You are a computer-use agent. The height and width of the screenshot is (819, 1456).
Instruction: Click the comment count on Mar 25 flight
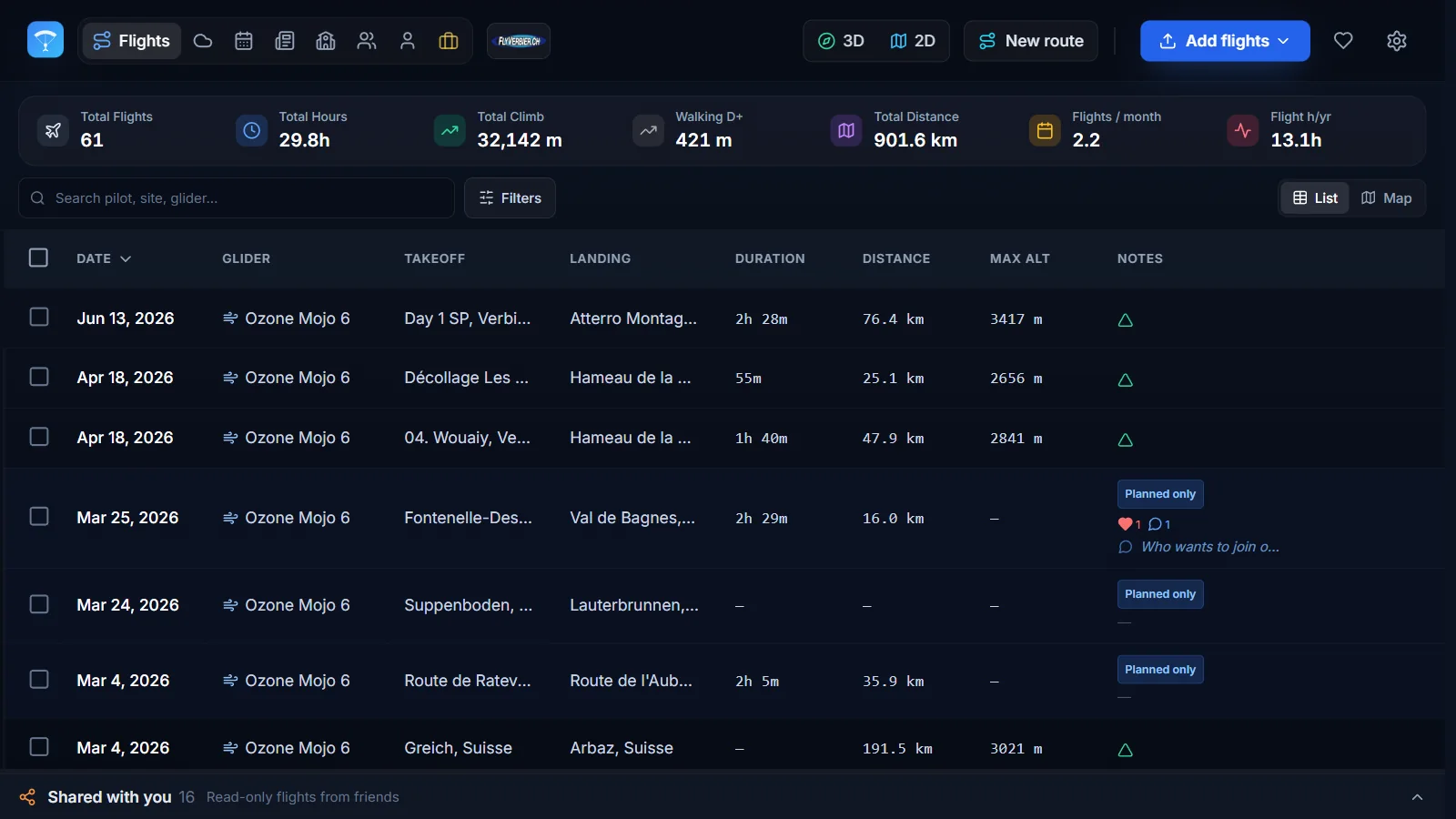pyautogui.click(x=1159, y=524)
